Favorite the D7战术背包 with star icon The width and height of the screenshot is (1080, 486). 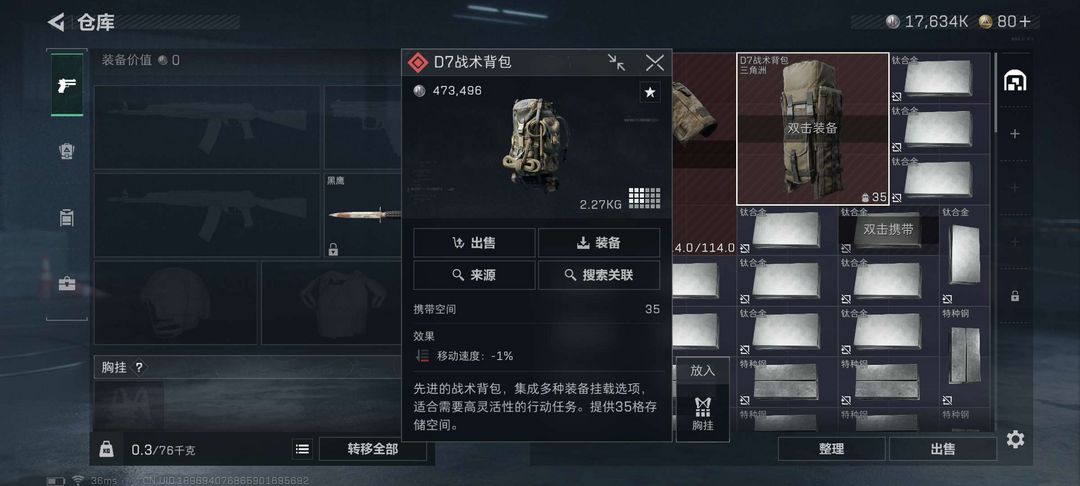[x=650, y=92]
